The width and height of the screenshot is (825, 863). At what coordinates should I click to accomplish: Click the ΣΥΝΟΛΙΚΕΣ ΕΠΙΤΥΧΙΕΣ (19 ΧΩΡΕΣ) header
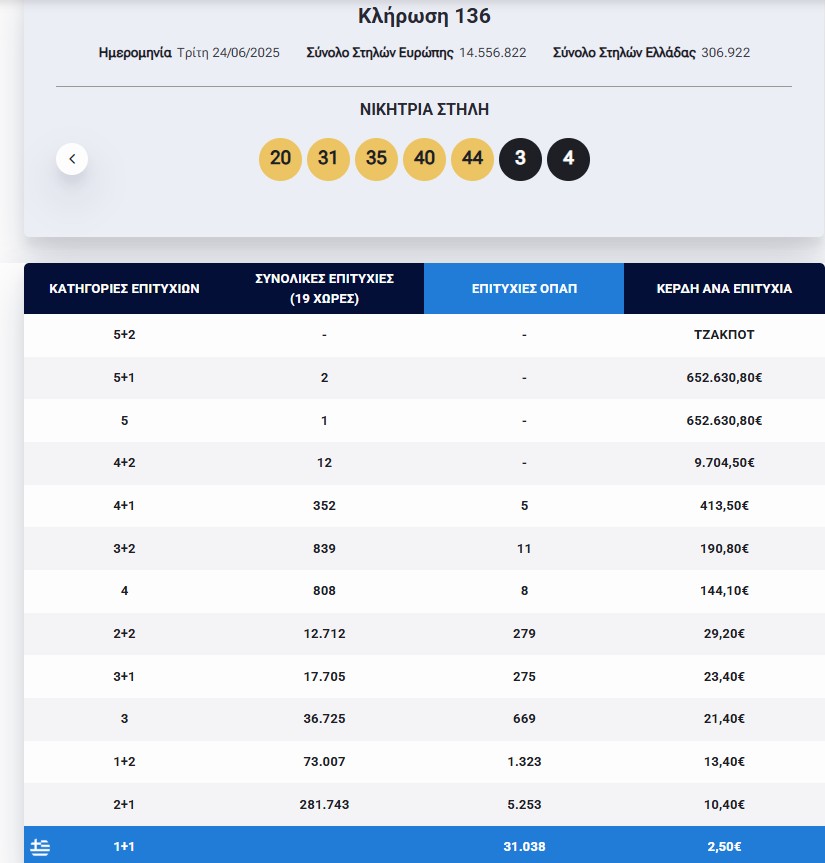324,289
